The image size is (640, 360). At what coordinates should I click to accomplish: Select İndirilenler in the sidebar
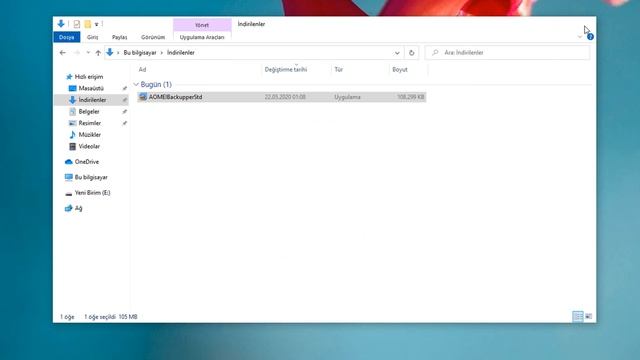tap(92, 100)
